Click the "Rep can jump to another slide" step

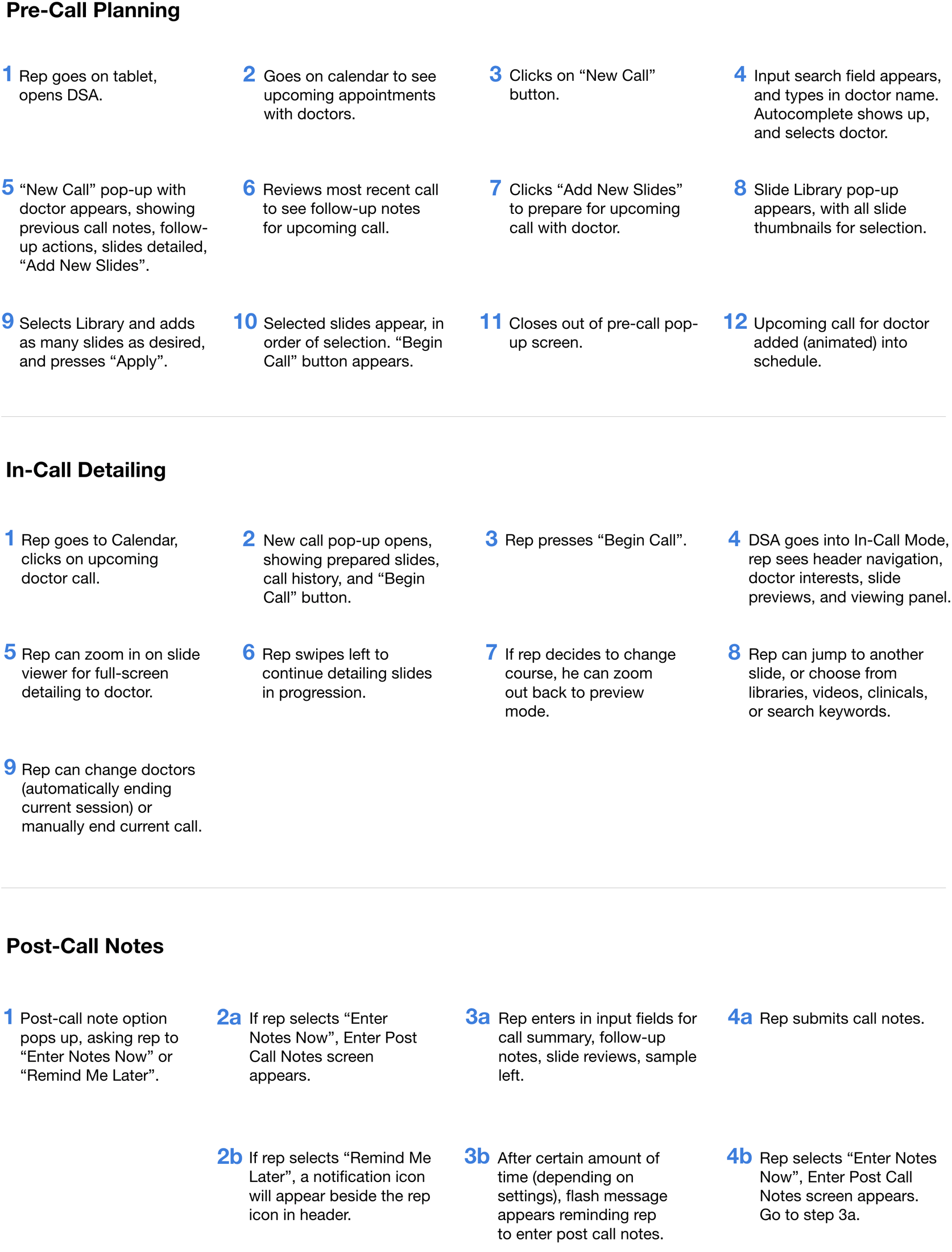pos(837,683)
